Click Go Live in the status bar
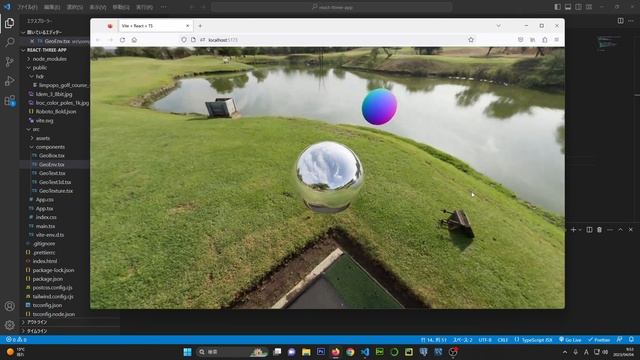The height and width of the screenshot is (360, 640). 570,340
